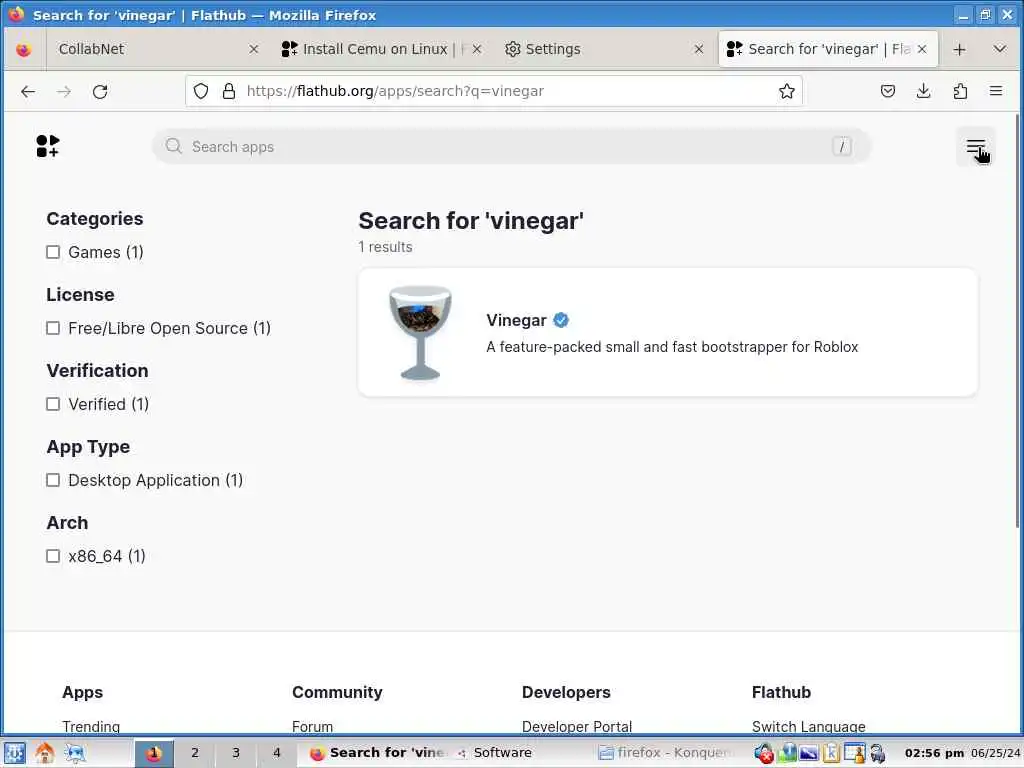Close the Settings tab

tap(699, 49)
